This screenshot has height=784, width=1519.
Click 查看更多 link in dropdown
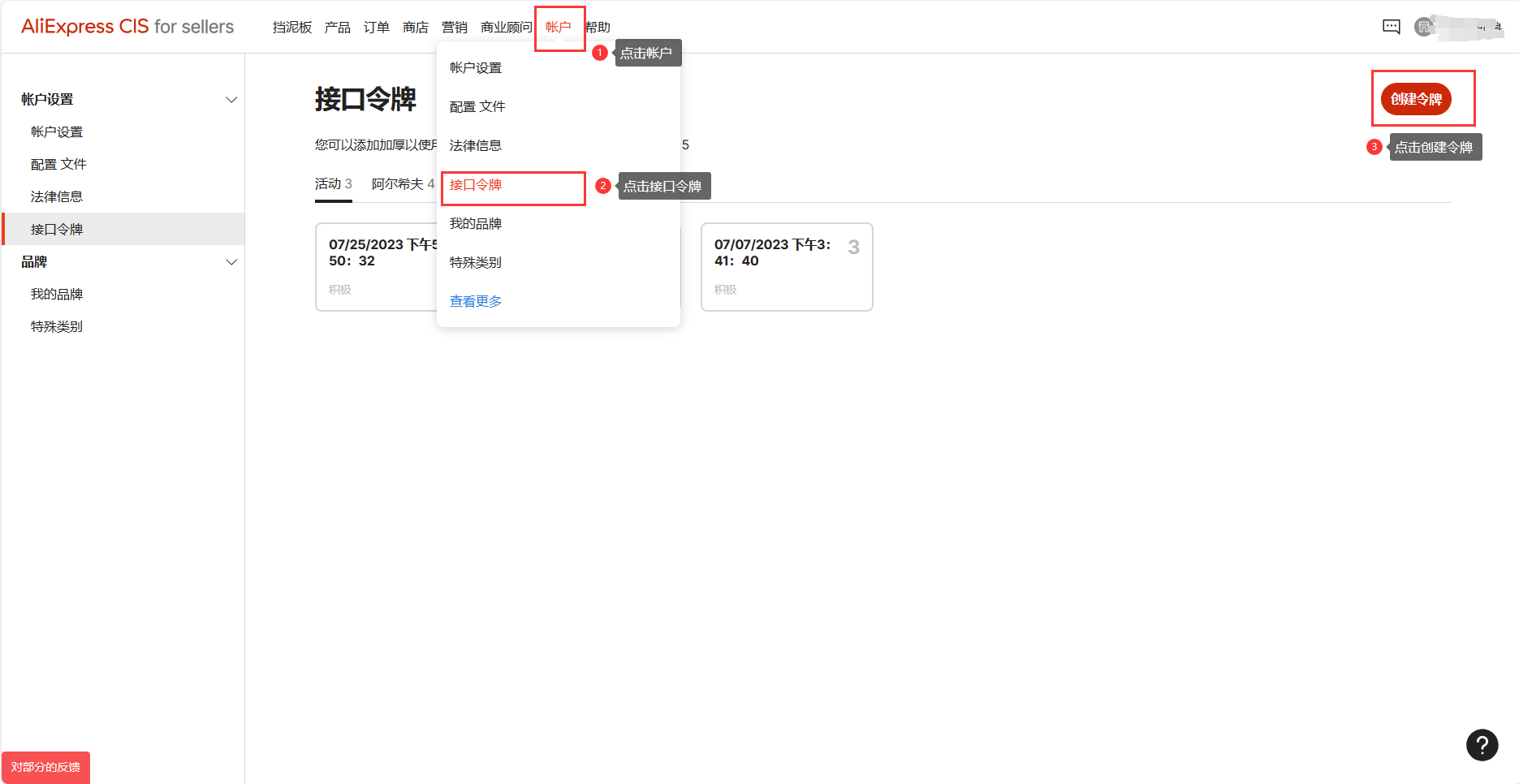(476, 302)
